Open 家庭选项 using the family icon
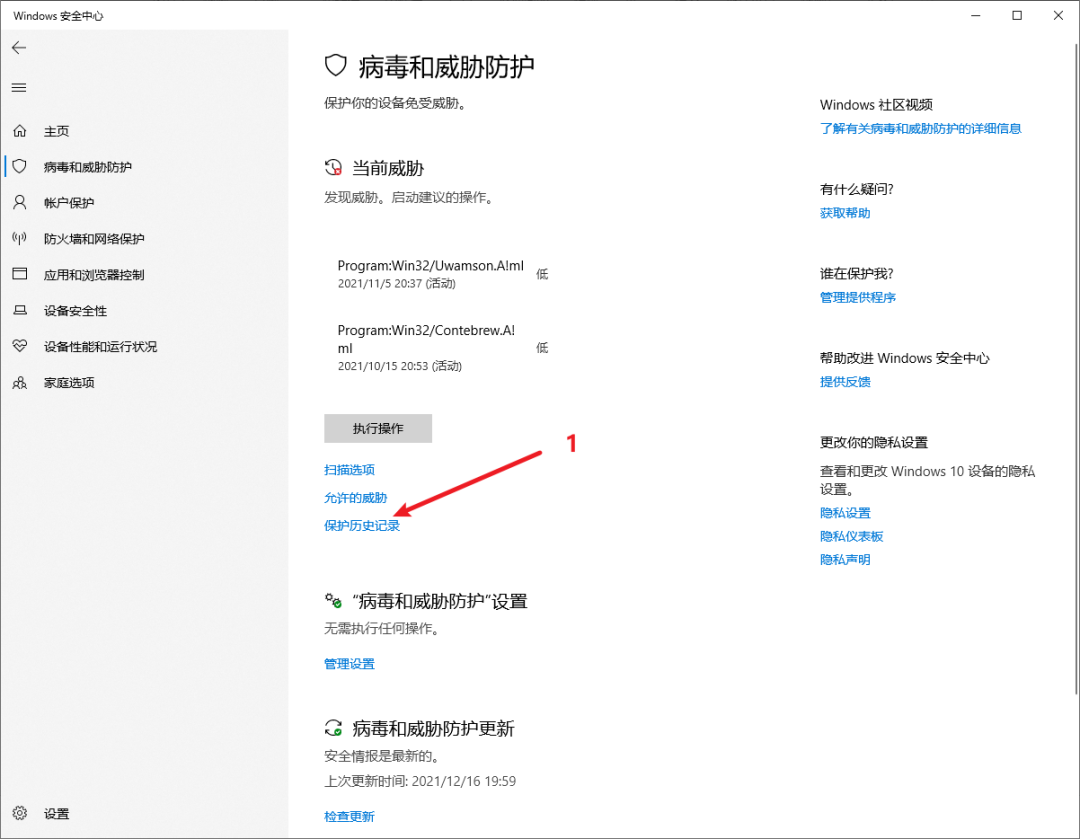The width and height of the screenshot is (1080, 839). [x=20, y=383]
